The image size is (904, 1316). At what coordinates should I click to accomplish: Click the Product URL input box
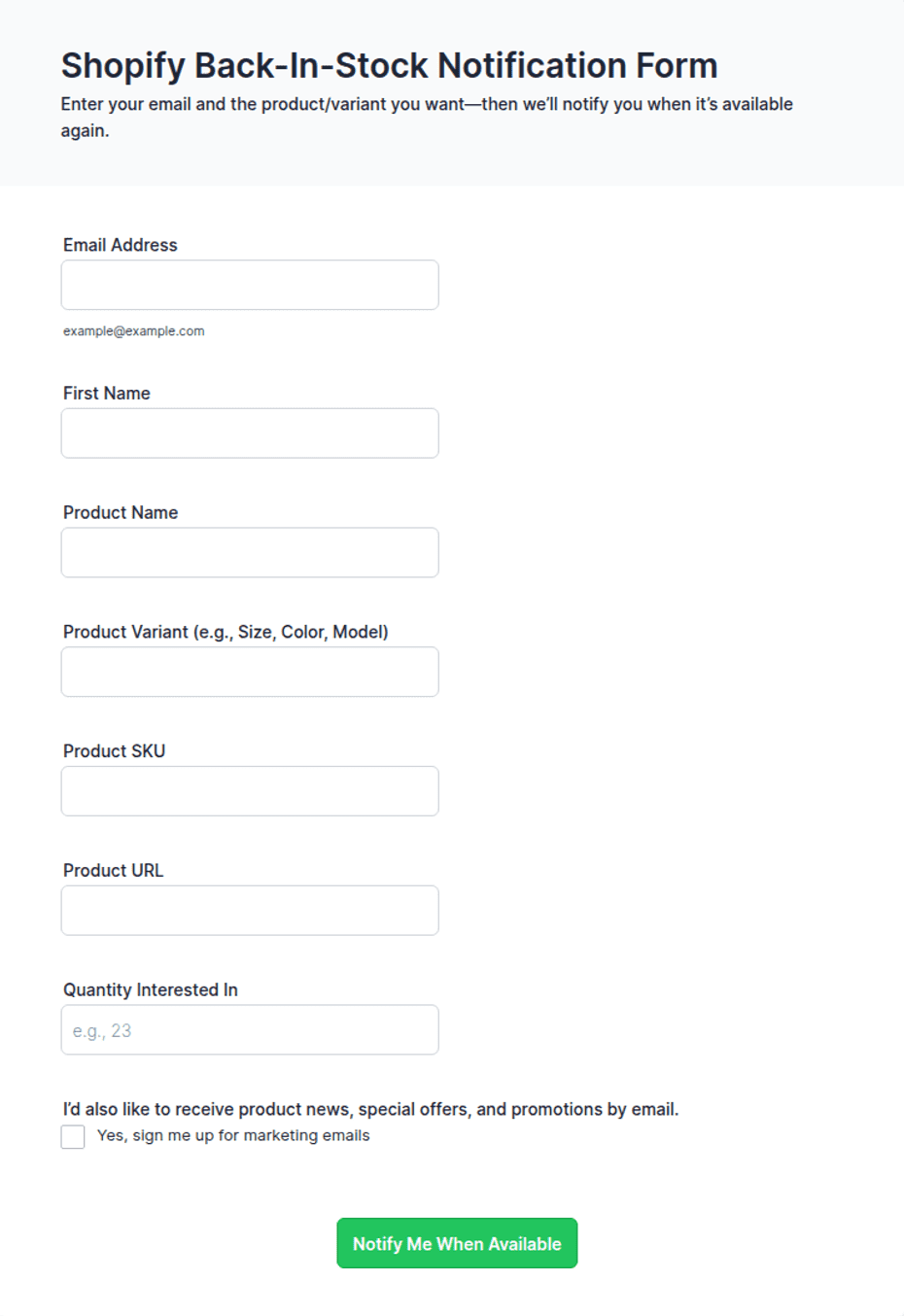(x=250, y=911)
